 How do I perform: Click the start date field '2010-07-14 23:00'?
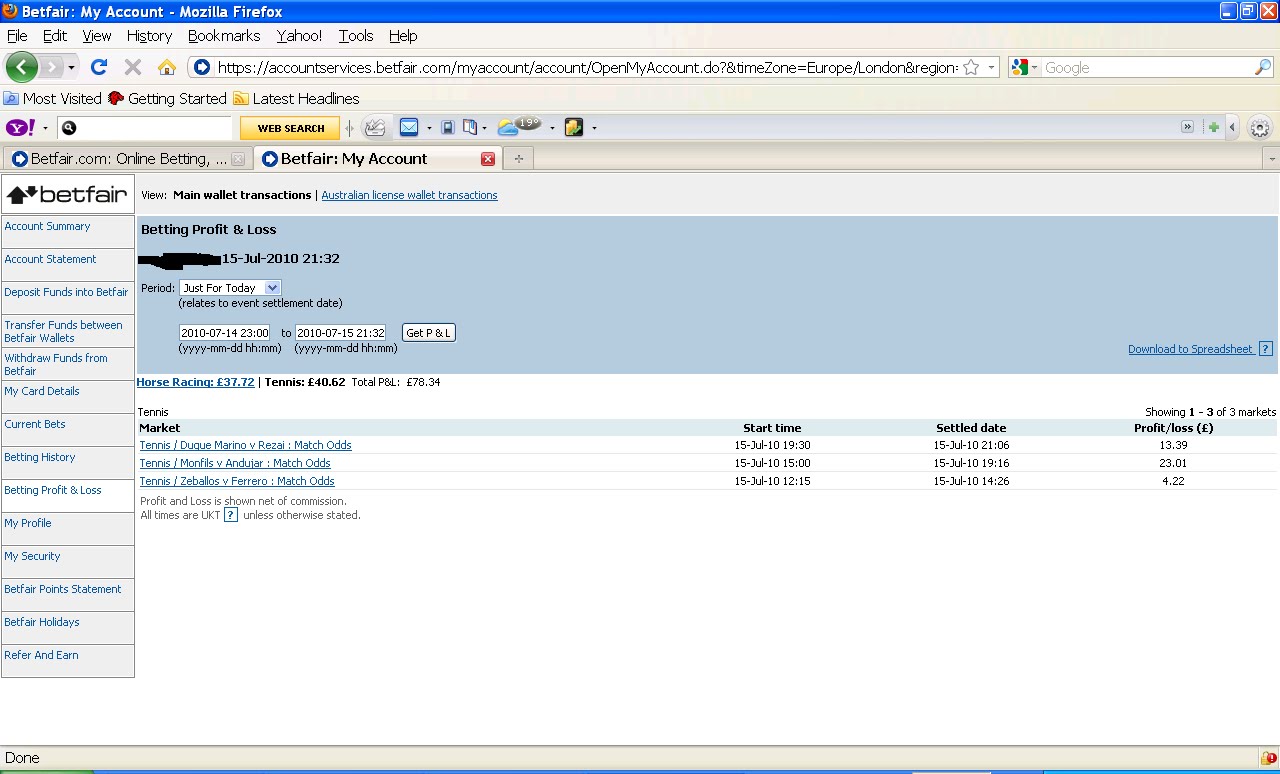click(225, 333)
